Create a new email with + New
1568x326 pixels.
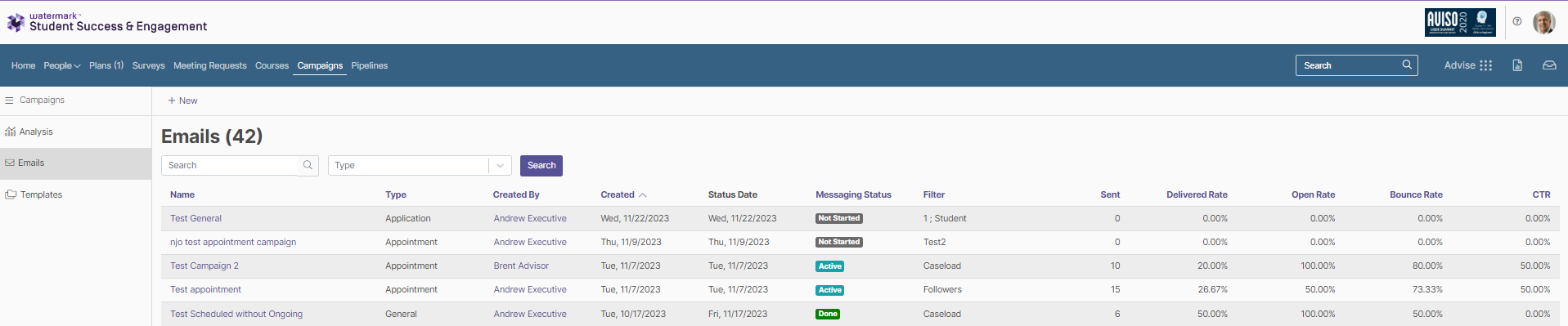182,100
